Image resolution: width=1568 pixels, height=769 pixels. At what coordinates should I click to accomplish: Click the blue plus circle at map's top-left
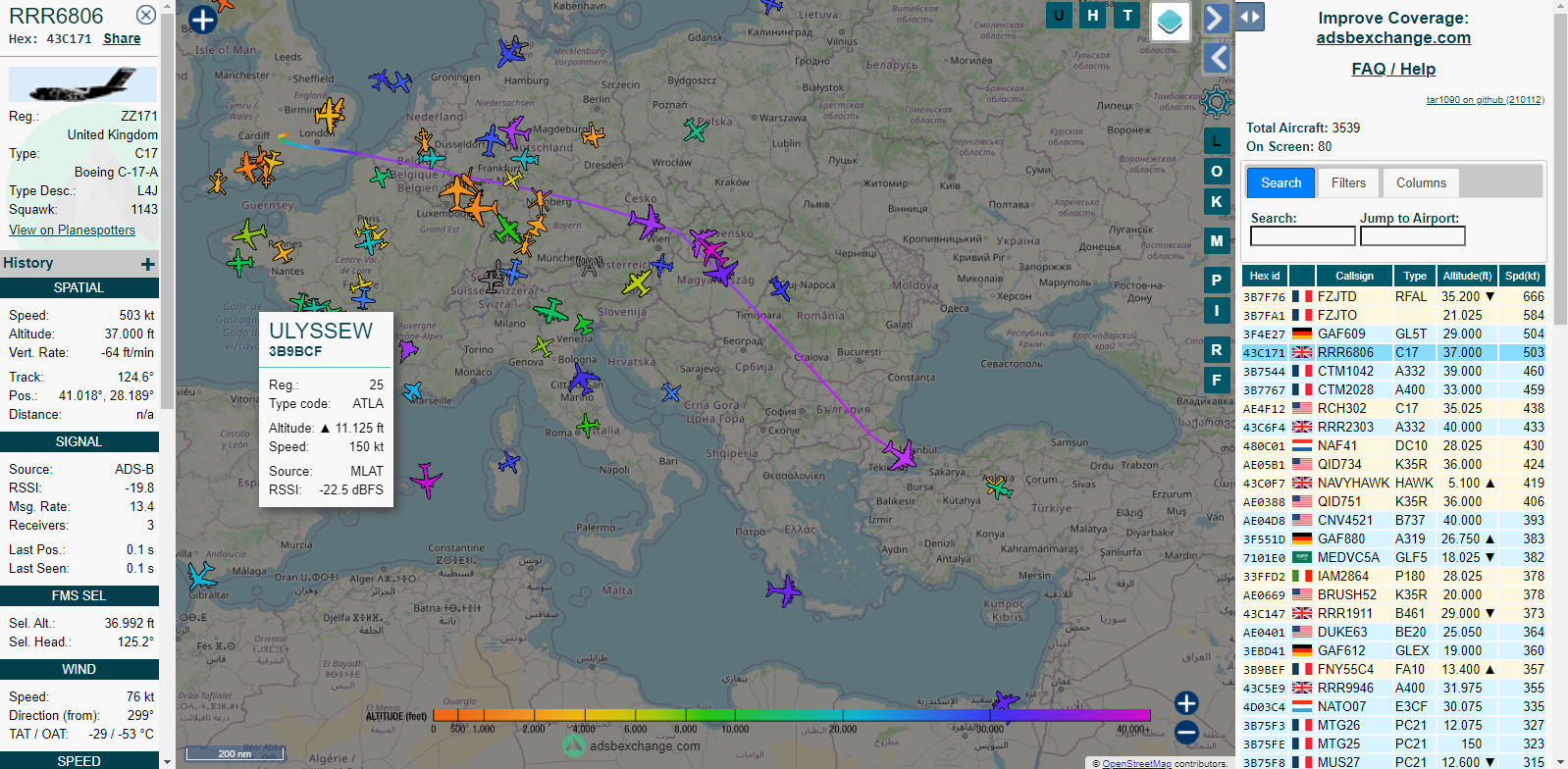pos(202,20)
